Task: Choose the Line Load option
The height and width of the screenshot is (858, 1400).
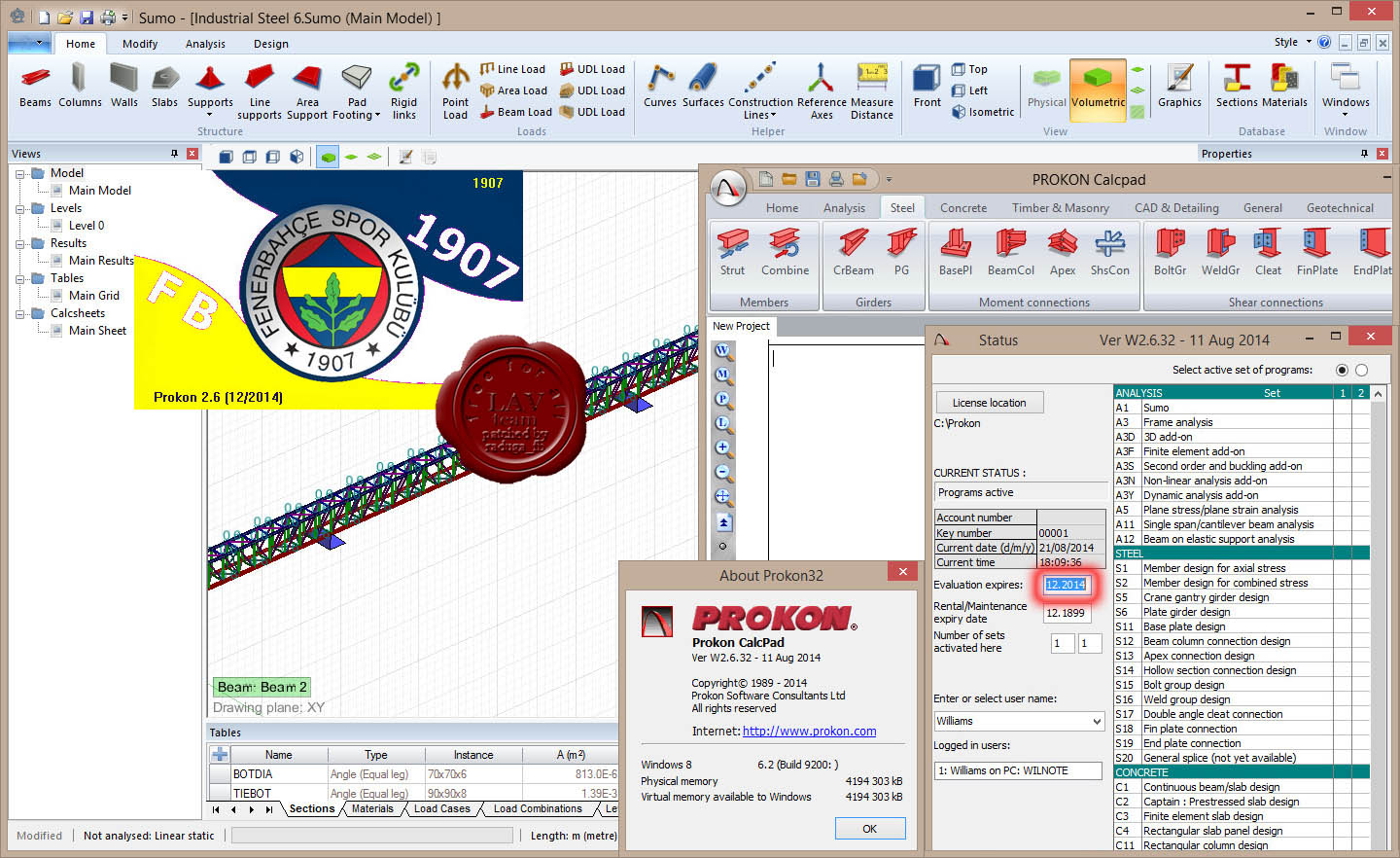Action: 512,69
